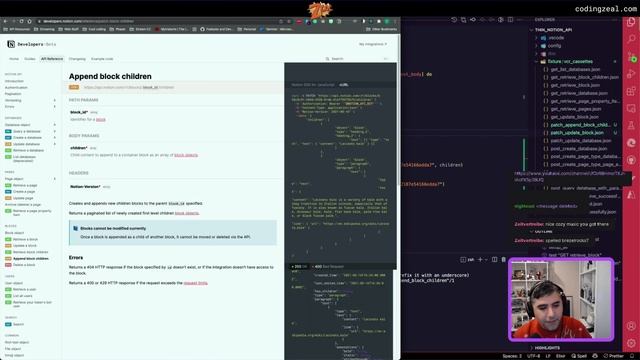The height and width of the screenshot is (360, 640).
Task: Open the Explorer icon in VS Code activity bar
Action: tap(631, 22)
